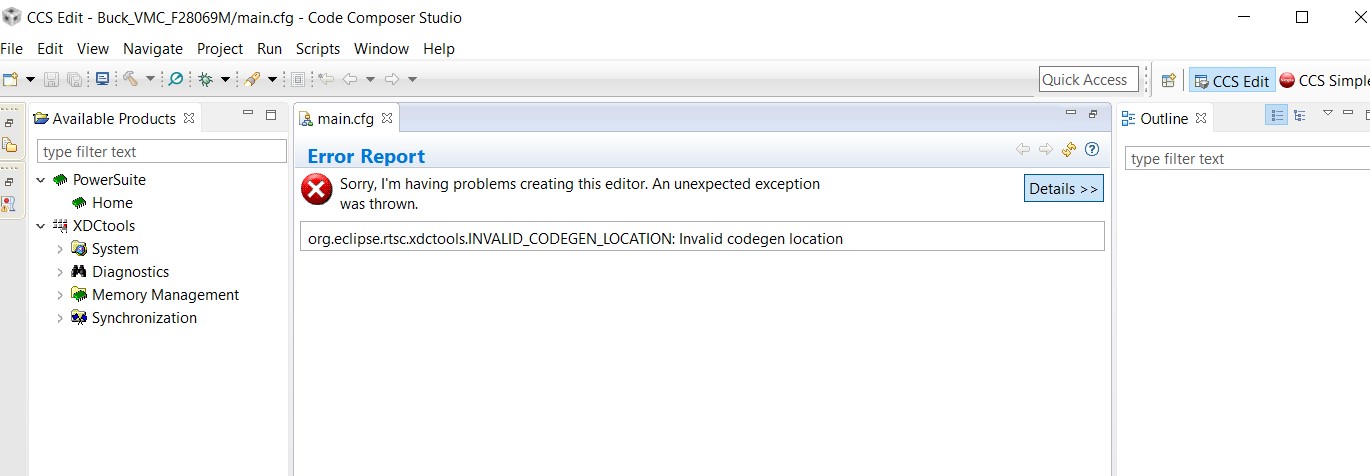Click the green Debug bug icon
The width and height of the screenshot is (1370, 476).
click(x=206, y=79)
